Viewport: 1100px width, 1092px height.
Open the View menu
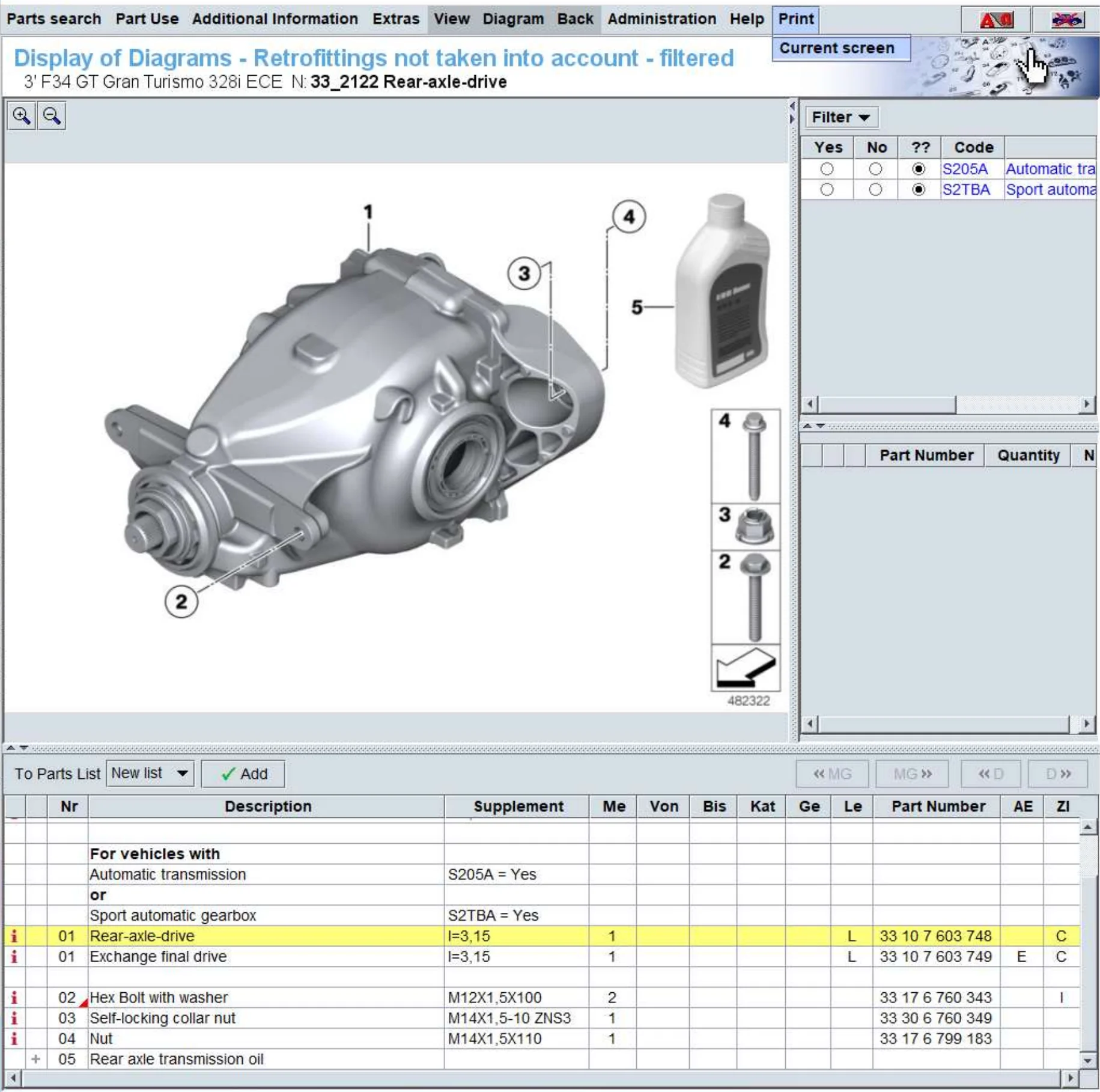pos(452,19)
